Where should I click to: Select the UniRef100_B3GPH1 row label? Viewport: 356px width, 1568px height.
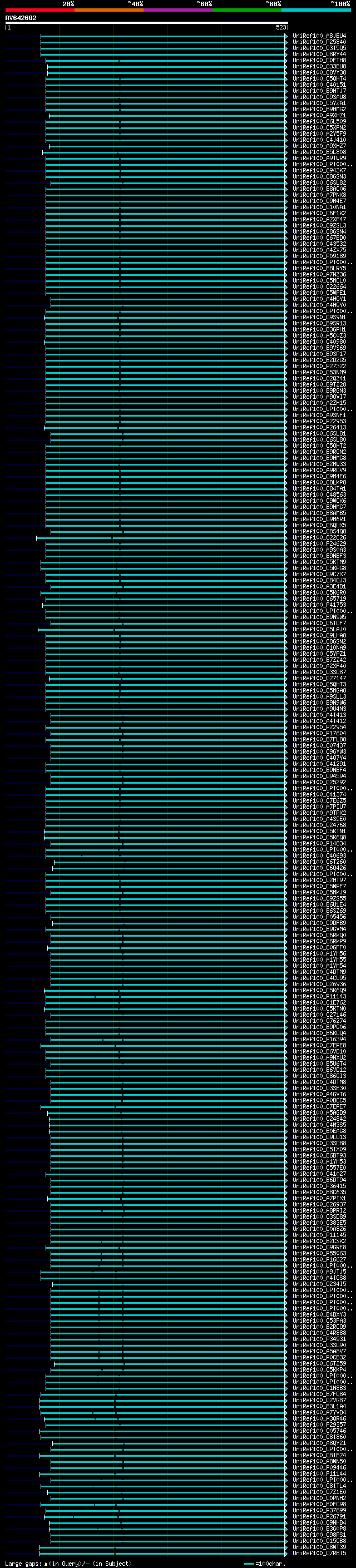coord(319,329)
